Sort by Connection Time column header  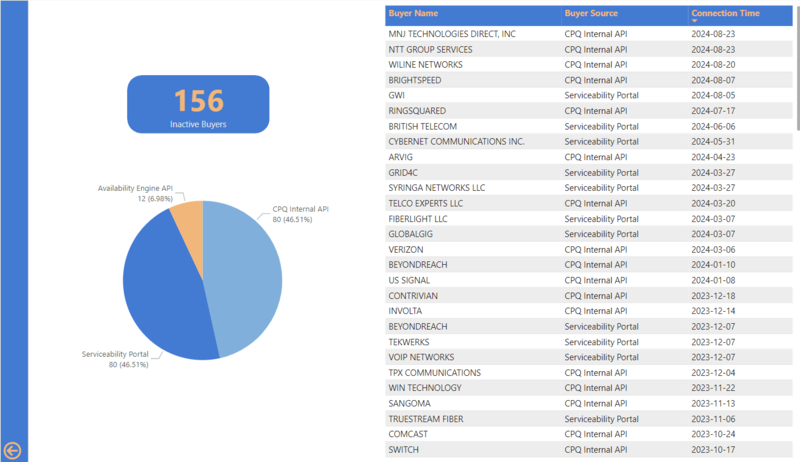point(725,13)
